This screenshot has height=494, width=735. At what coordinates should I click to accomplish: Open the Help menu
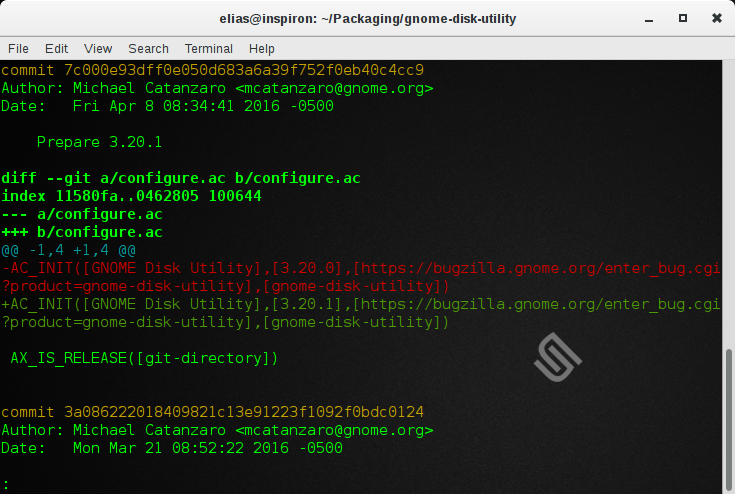point(261,48)
